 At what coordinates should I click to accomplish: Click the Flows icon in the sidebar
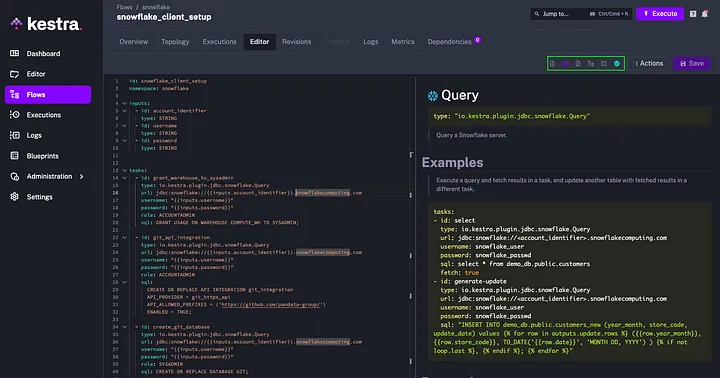(x=15, y=95)
